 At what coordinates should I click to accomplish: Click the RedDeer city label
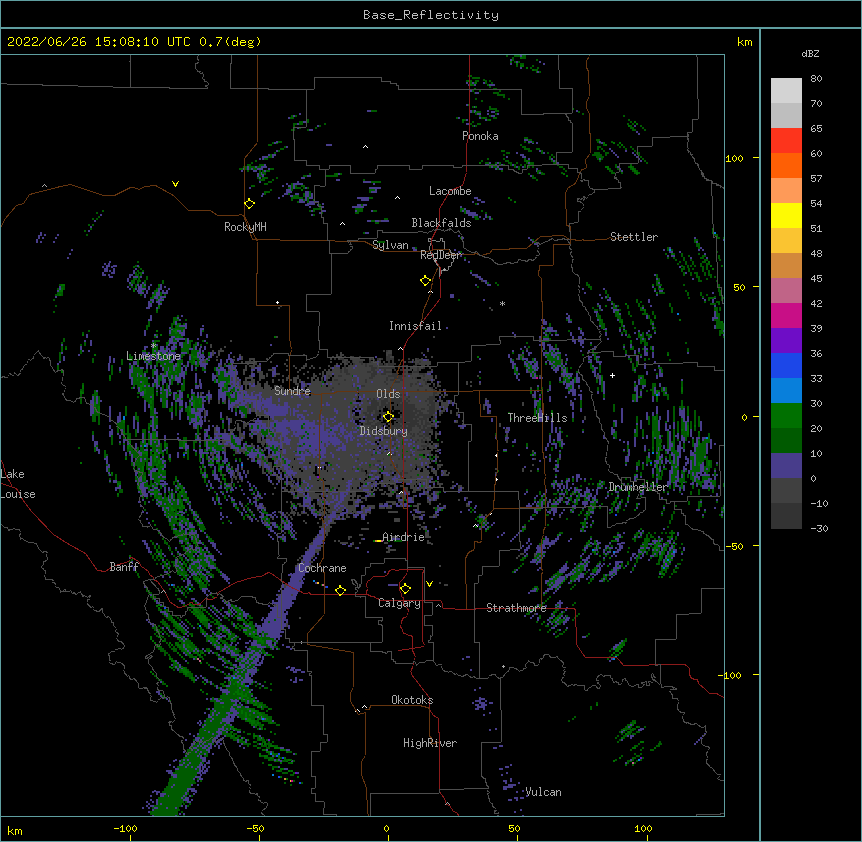coord(440,255)
